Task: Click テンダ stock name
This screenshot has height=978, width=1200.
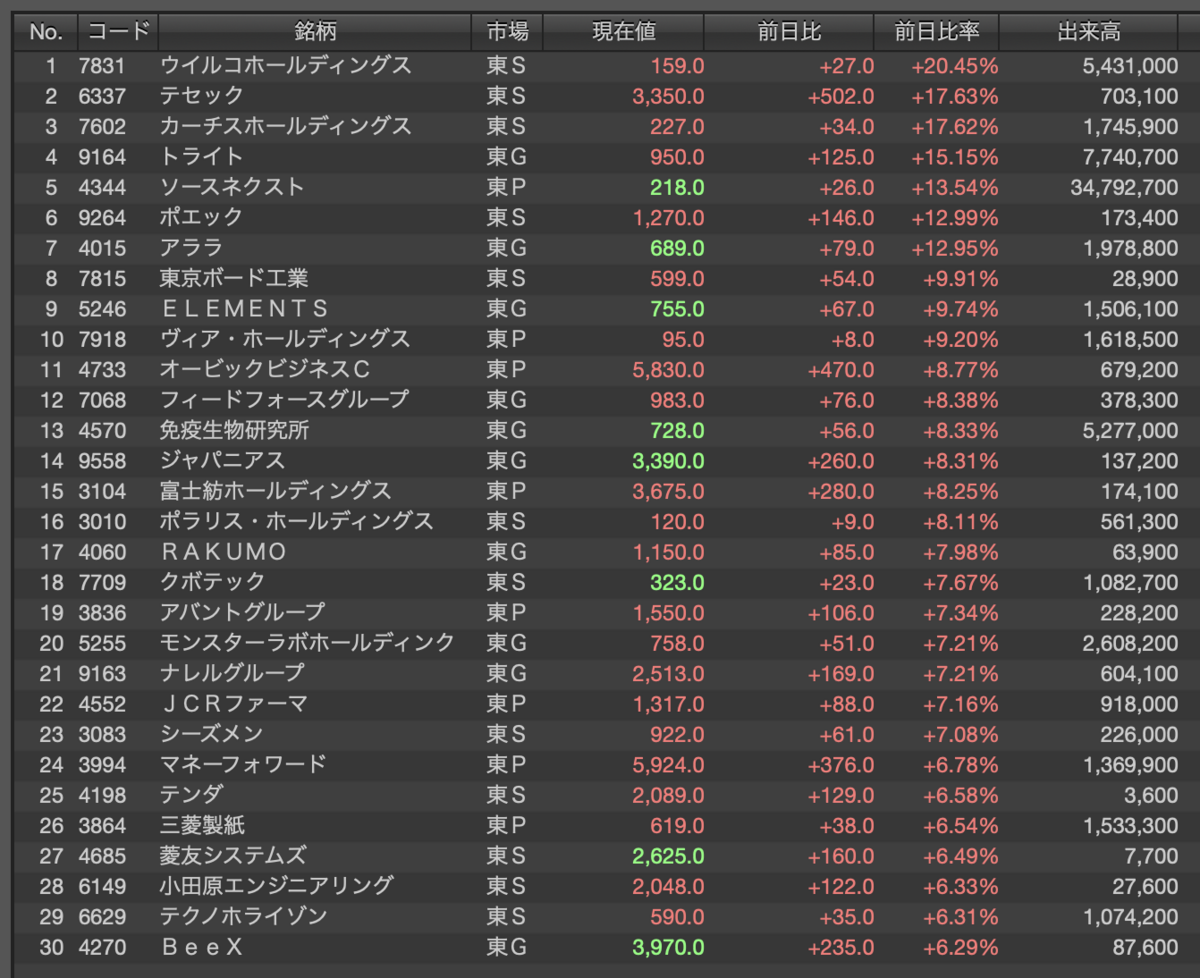Action: coord(191,794)
